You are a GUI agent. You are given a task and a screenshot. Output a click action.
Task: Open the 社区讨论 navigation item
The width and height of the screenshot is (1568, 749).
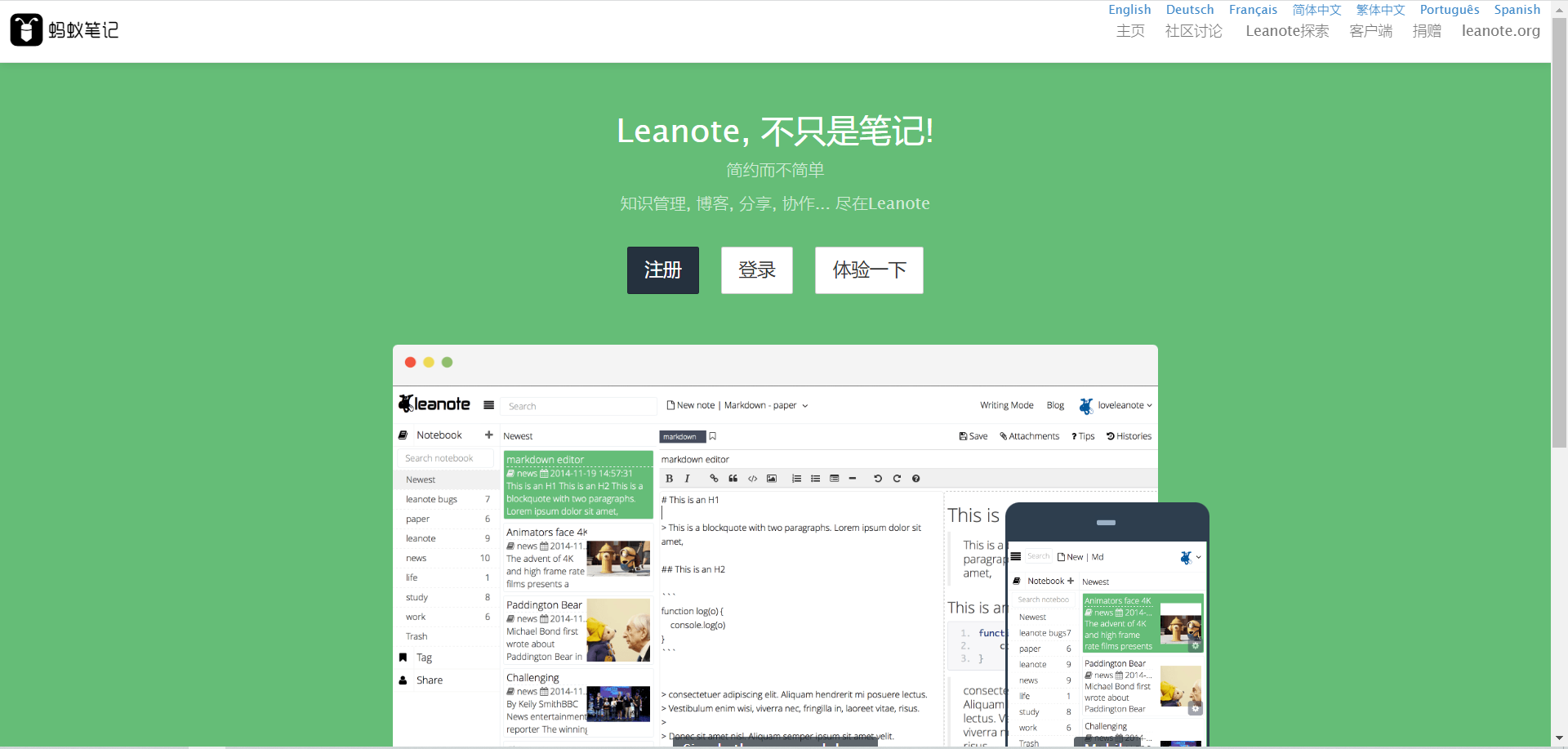(x=1194, y=31)
